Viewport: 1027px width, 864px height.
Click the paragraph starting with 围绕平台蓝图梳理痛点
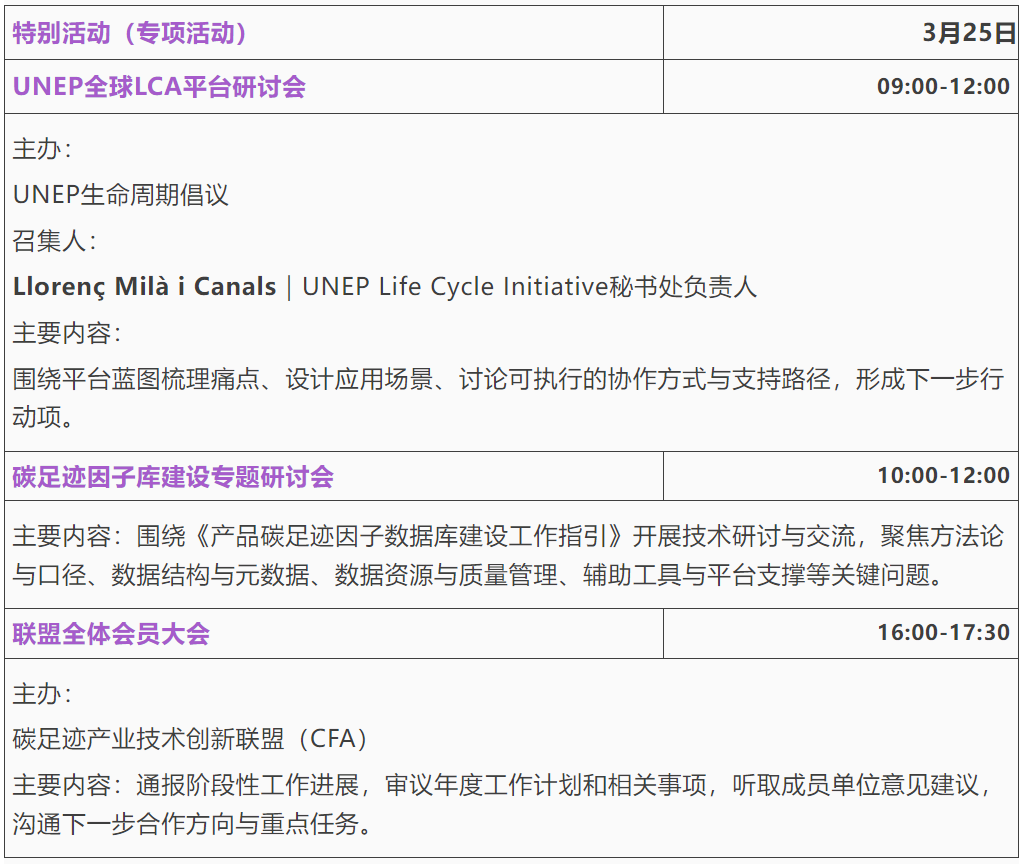tap(508, 380)
